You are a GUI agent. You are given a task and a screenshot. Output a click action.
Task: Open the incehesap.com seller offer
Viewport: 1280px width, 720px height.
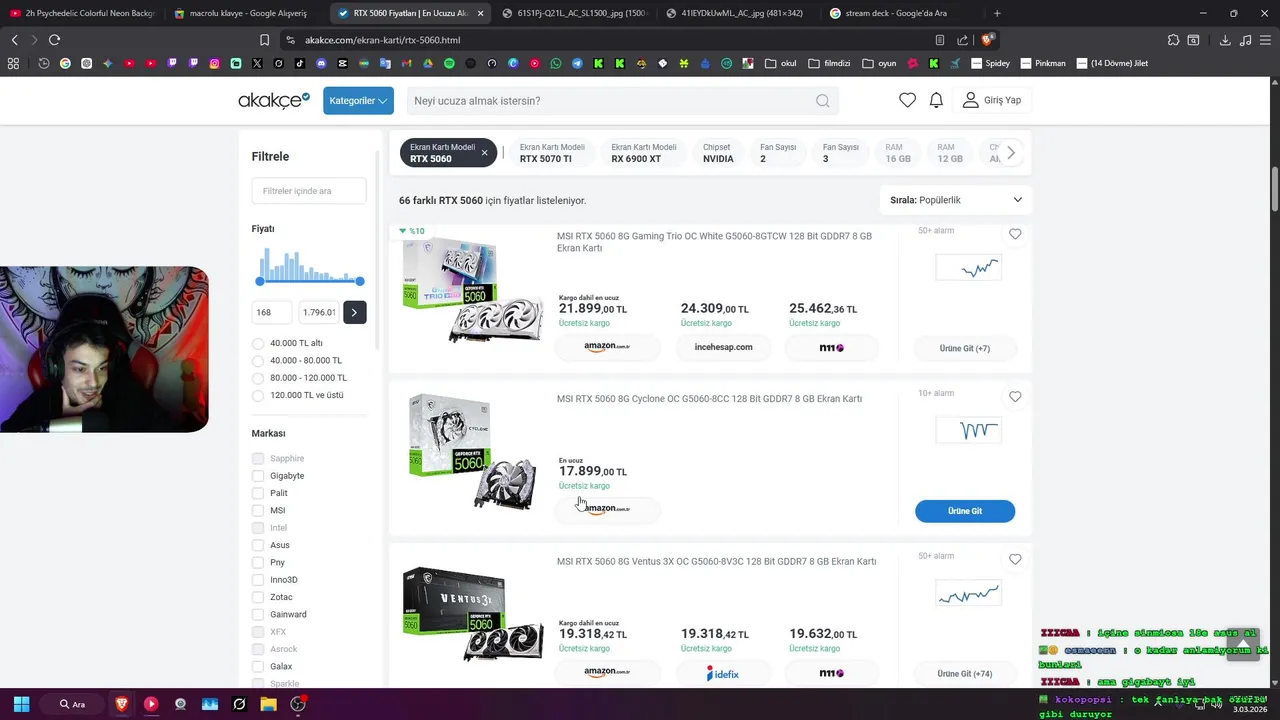[723, 347]
